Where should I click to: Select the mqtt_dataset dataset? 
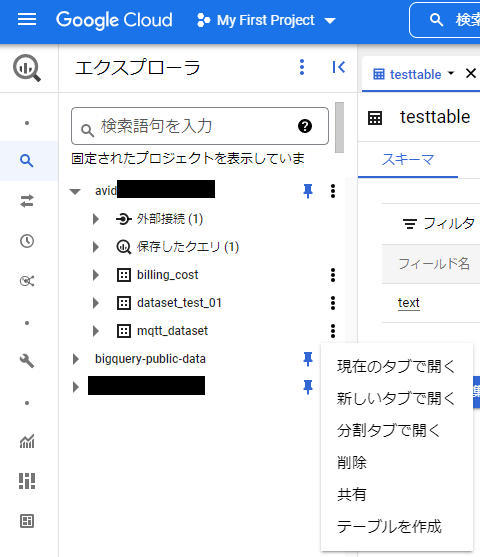(172, 331)
